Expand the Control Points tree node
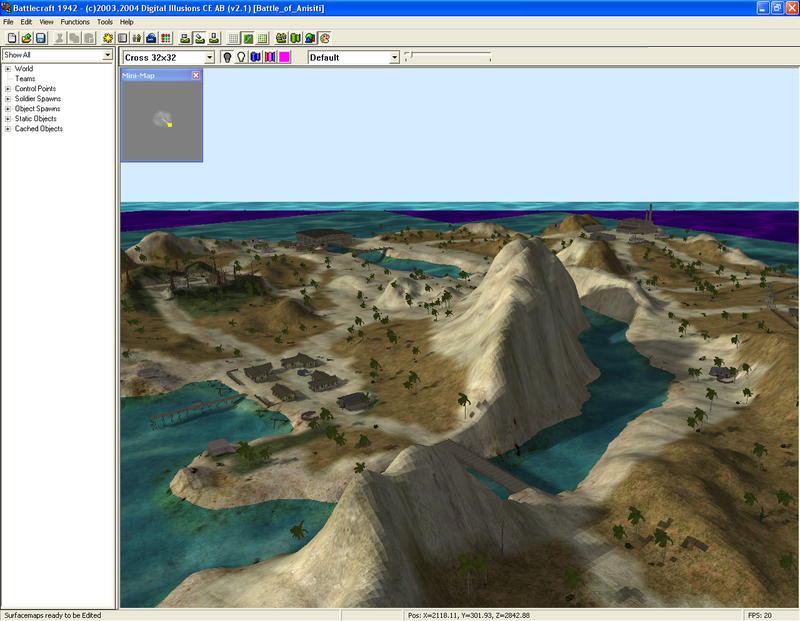Screen dimensions: 800x621 (8, 89)
